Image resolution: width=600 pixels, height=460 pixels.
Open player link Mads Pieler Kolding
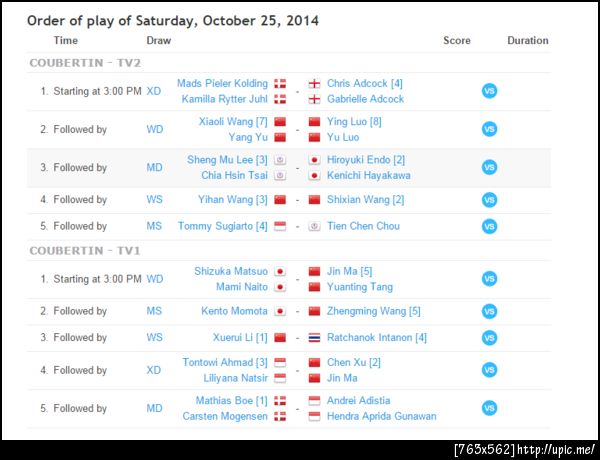tap(222, 83)
